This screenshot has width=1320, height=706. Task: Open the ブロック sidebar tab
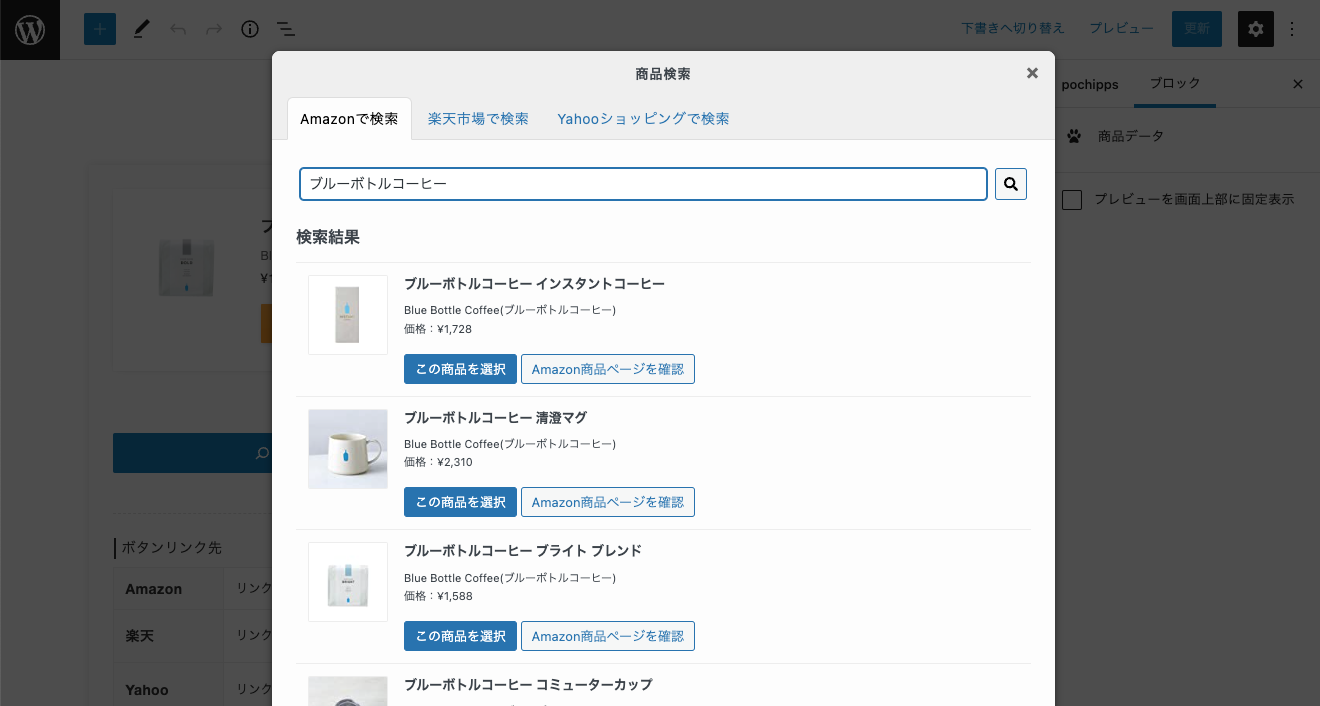tap(1175, 84)
